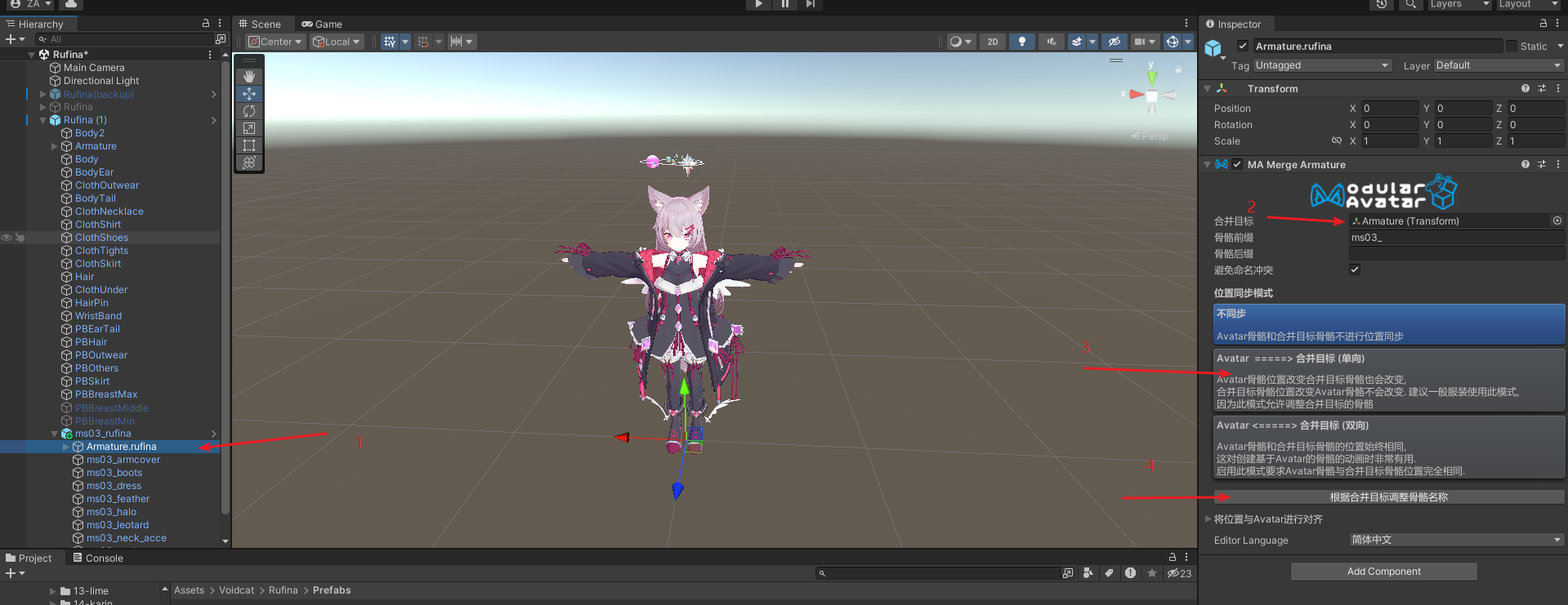Toggle scene lighting lightbulb icon

tap(1021, 42)
